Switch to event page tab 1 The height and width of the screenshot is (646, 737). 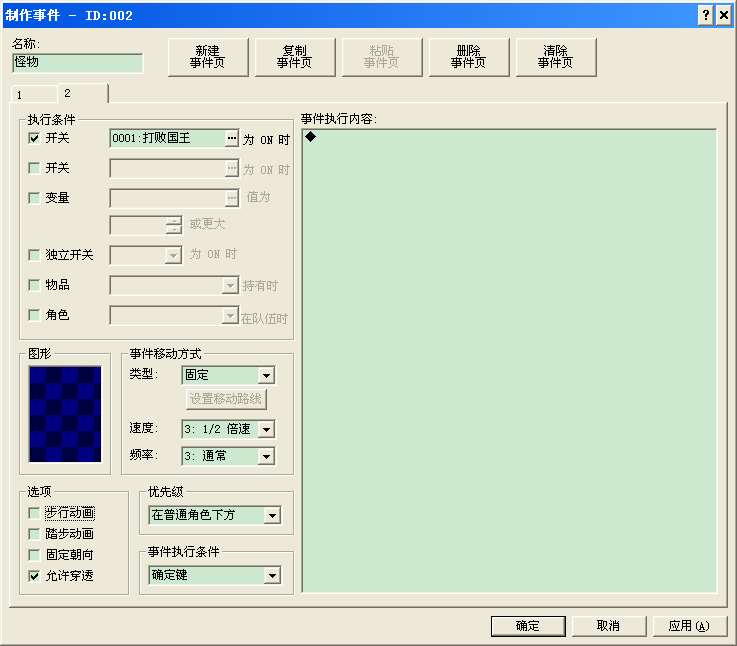34,95
